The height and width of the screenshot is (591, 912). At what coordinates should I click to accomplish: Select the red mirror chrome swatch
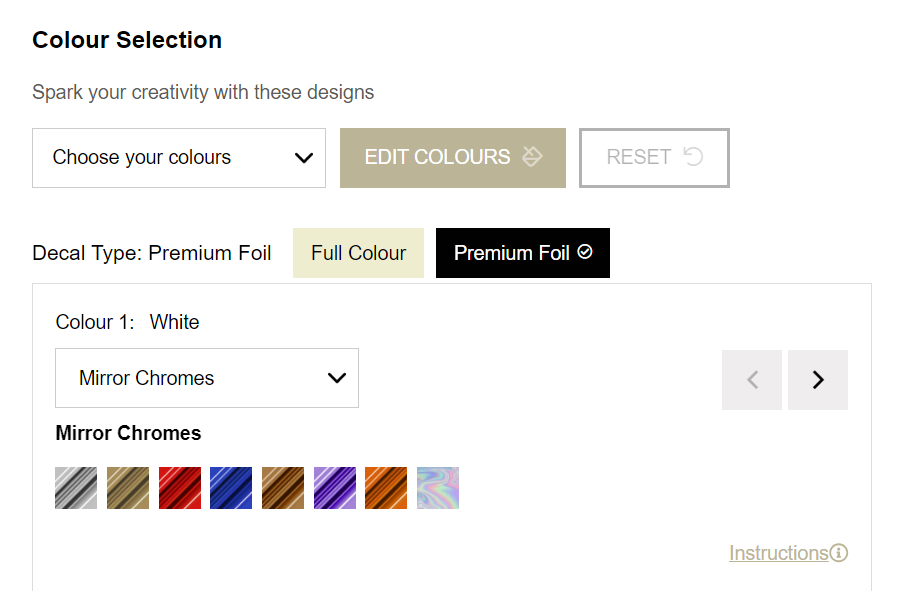tap(180, 488)
